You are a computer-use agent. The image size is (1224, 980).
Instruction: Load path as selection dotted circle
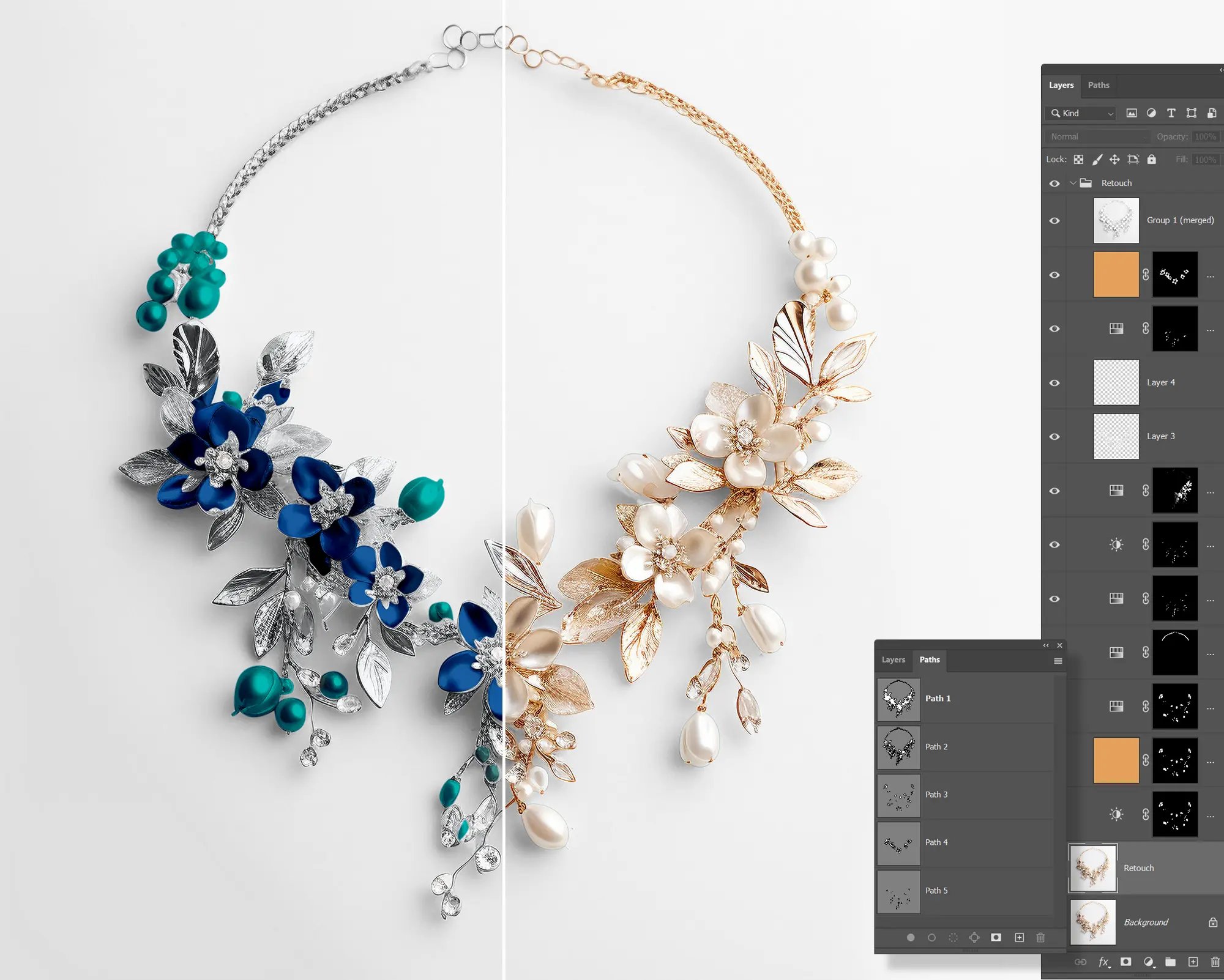click(x=953, y=938)
